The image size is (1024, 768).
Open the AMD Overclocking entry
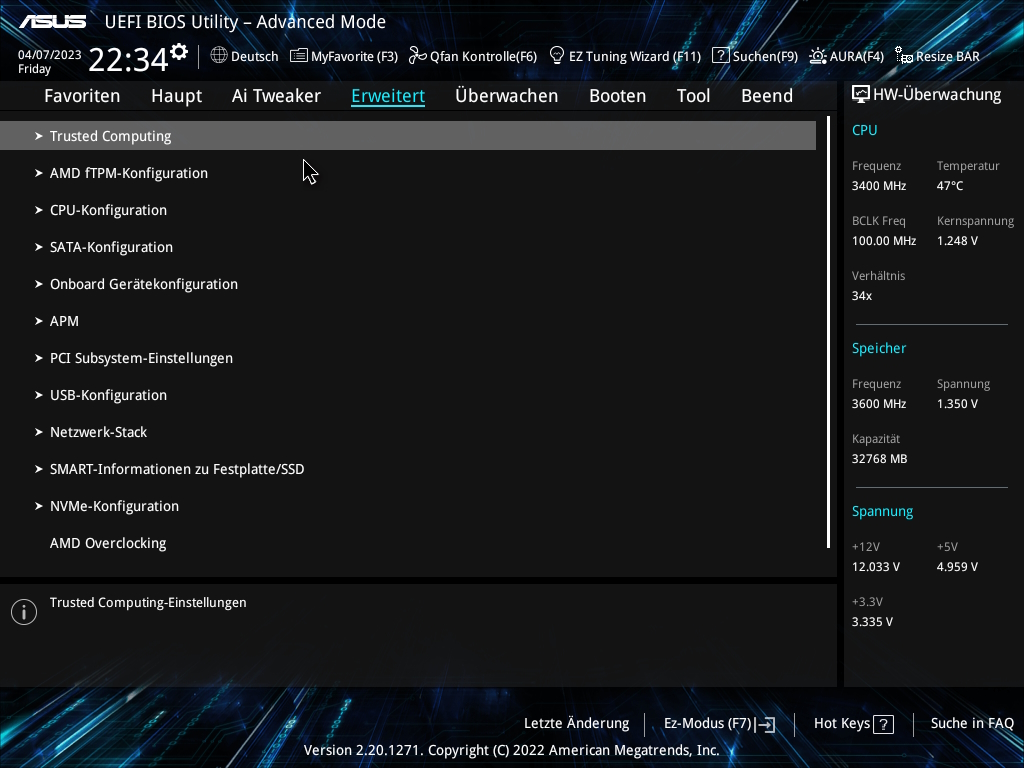click(x=108, y=543)
